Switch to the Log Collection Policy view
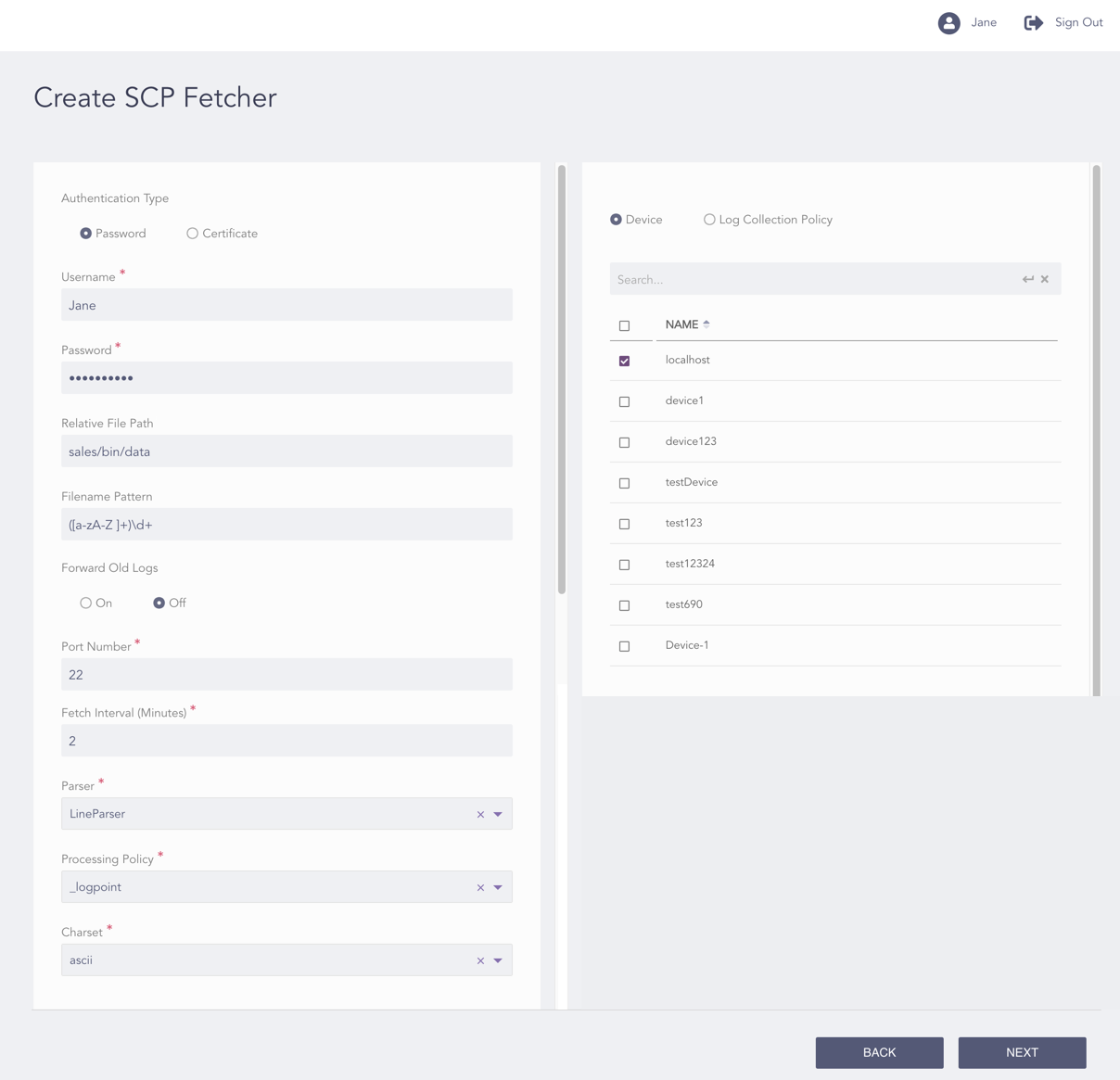The width and height of the screenshot is (1120, 1080). click(x=709, y=219)
